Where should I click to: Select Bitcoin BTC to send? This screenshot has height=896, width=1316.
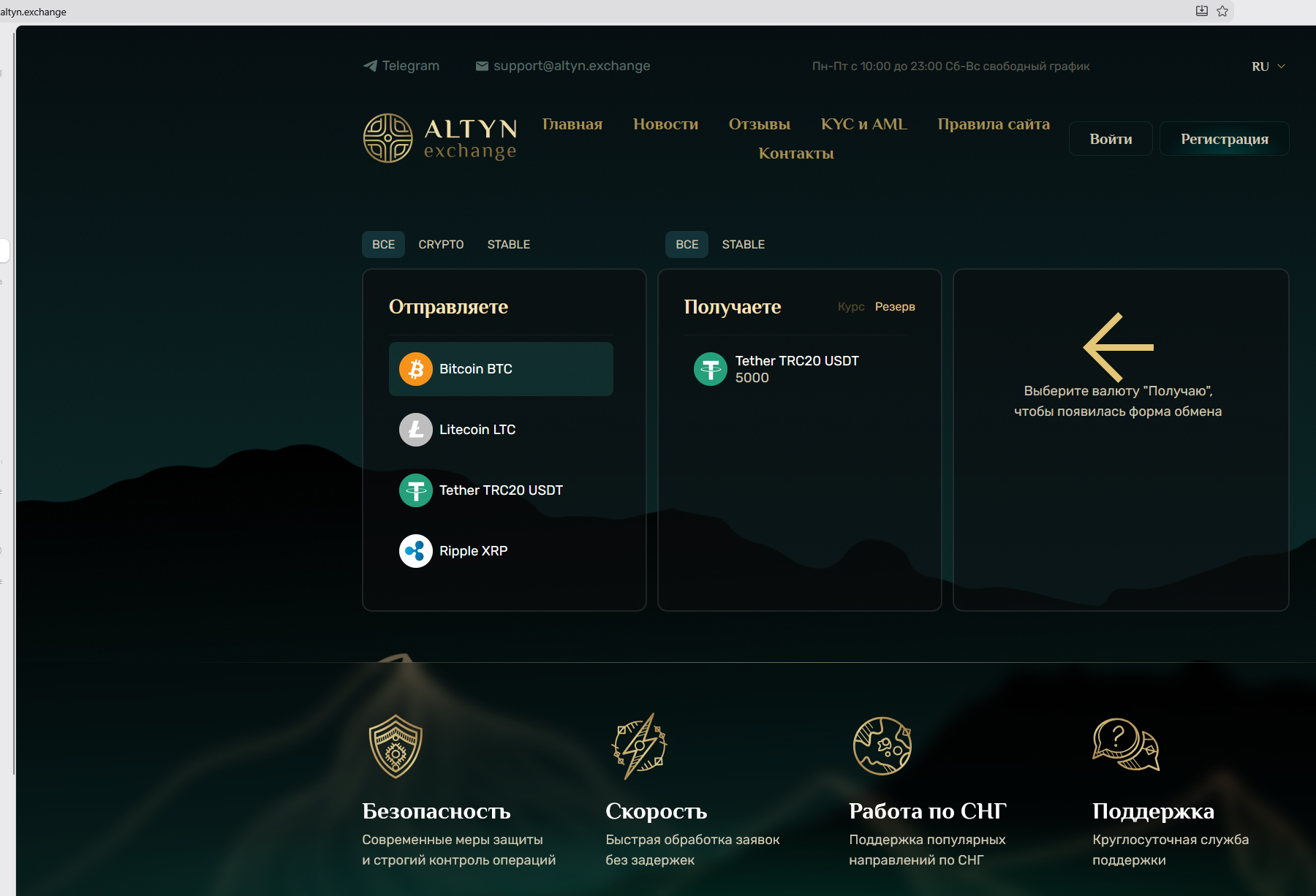click(501, 369)
